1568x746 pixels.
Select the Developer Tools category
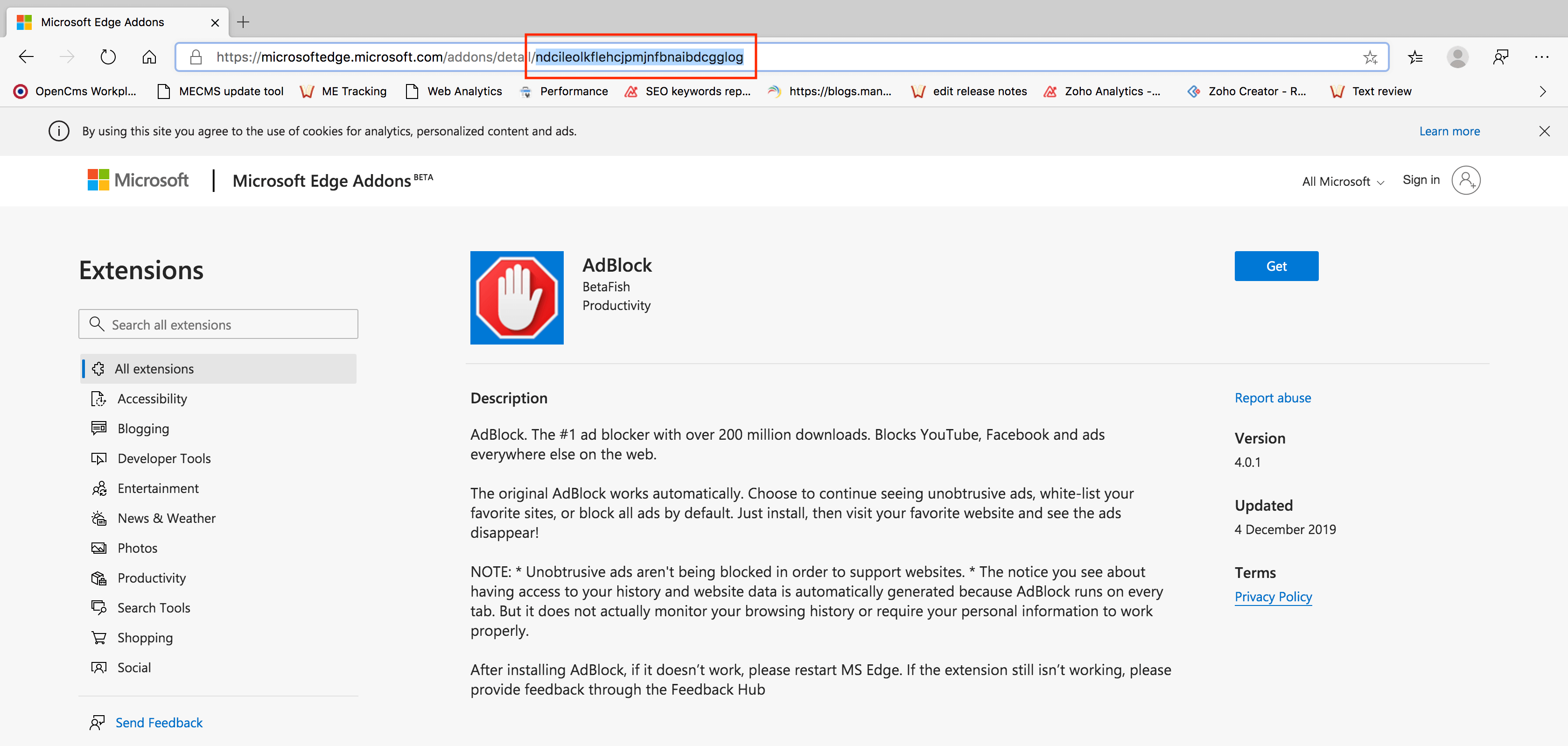pos(164,458)
